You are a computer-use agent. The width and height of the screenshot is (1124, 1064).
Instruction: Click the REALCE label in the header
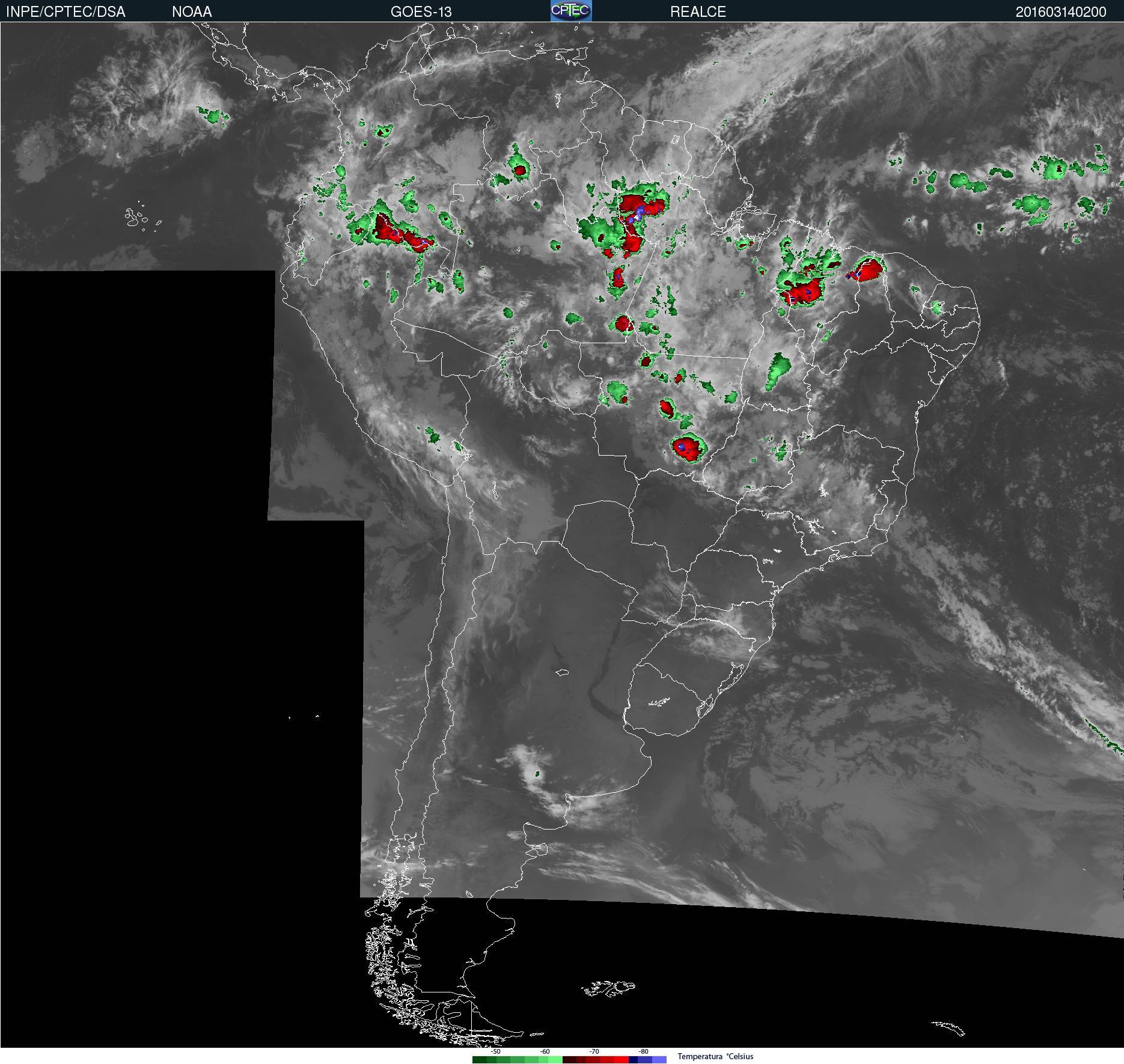coord(698,12)
